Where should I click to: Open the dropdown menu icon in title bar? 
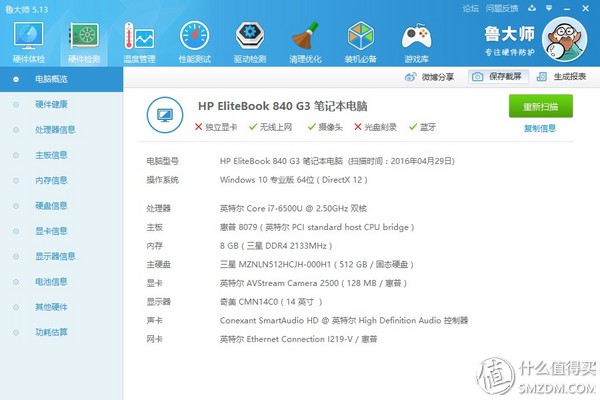[x=549, y=8]
